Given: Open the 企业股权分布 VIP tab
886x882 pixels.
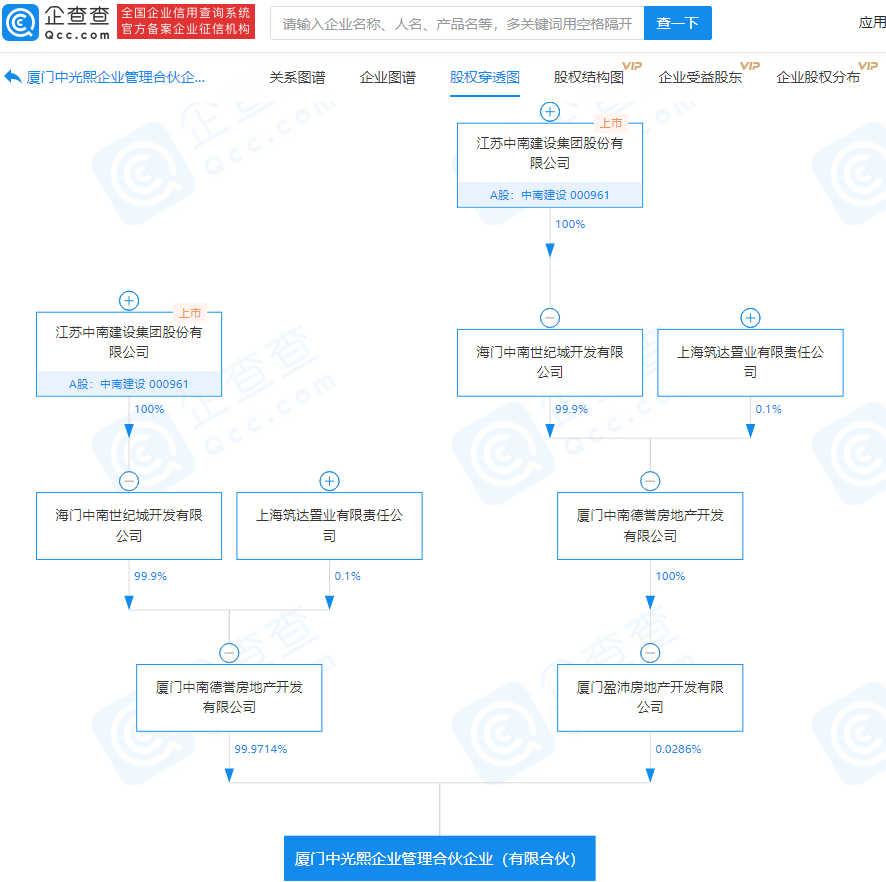Looking at the screenshot, I should (x=818, y=77).
